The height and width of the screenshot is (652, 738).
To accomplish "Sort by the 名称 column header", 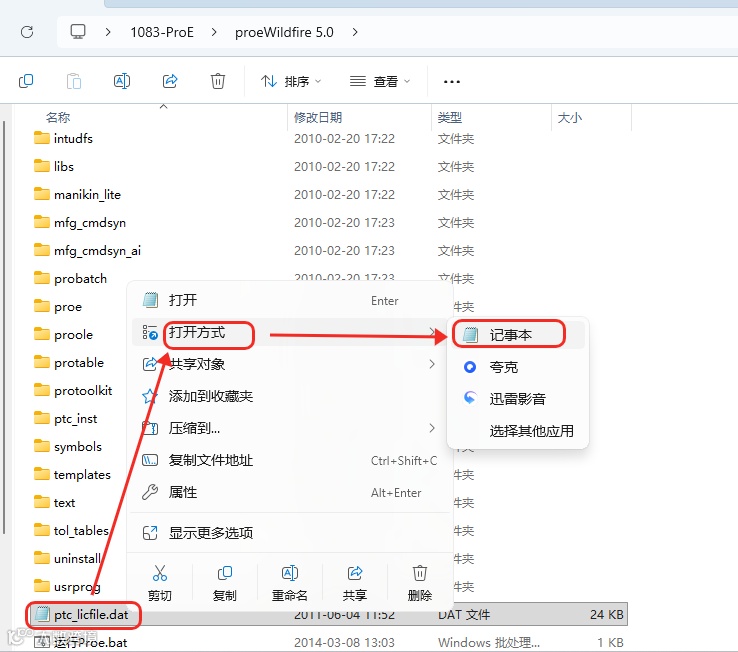I will 58,117.
